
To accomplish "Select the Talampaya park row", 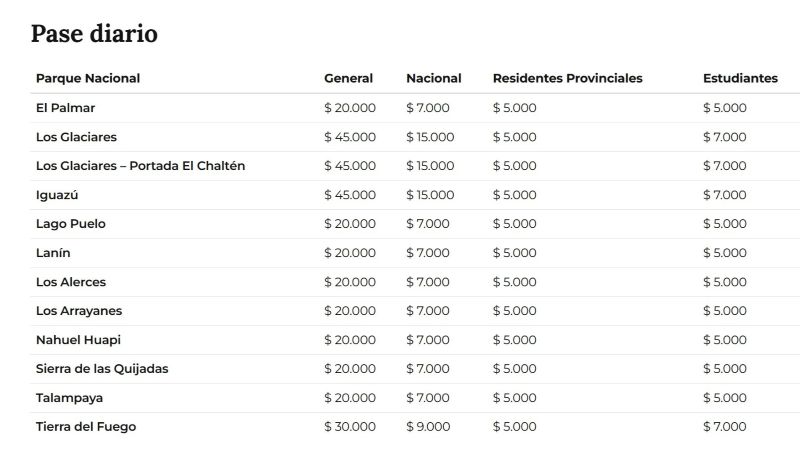I will [415, 398].
